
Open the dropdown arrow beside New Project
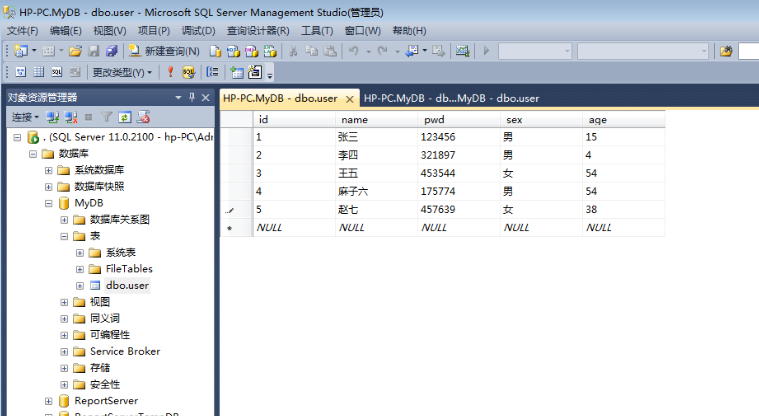tap(34, 51)
